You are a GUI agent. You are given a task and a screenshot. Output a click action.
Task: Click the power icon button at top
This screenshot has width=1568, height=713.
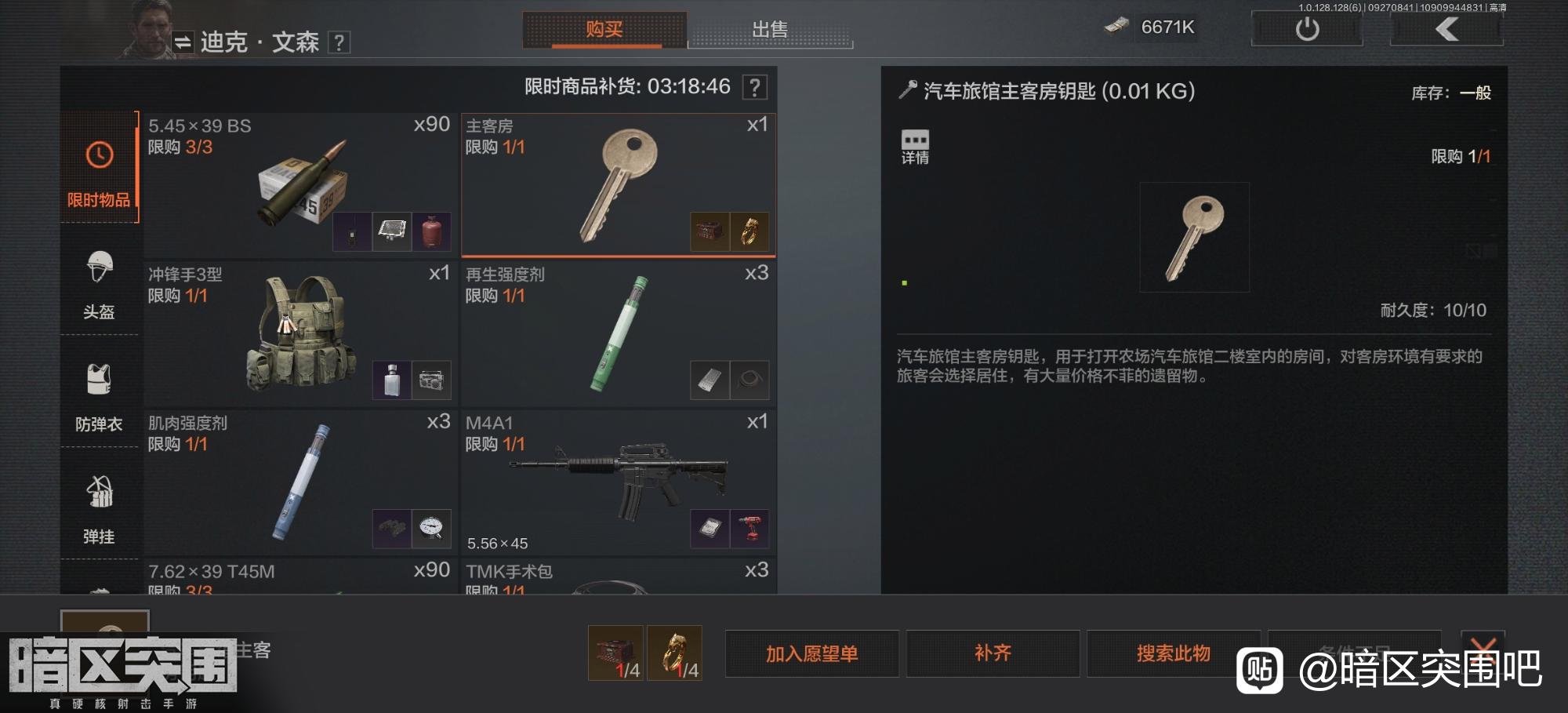click(1307, 29)
